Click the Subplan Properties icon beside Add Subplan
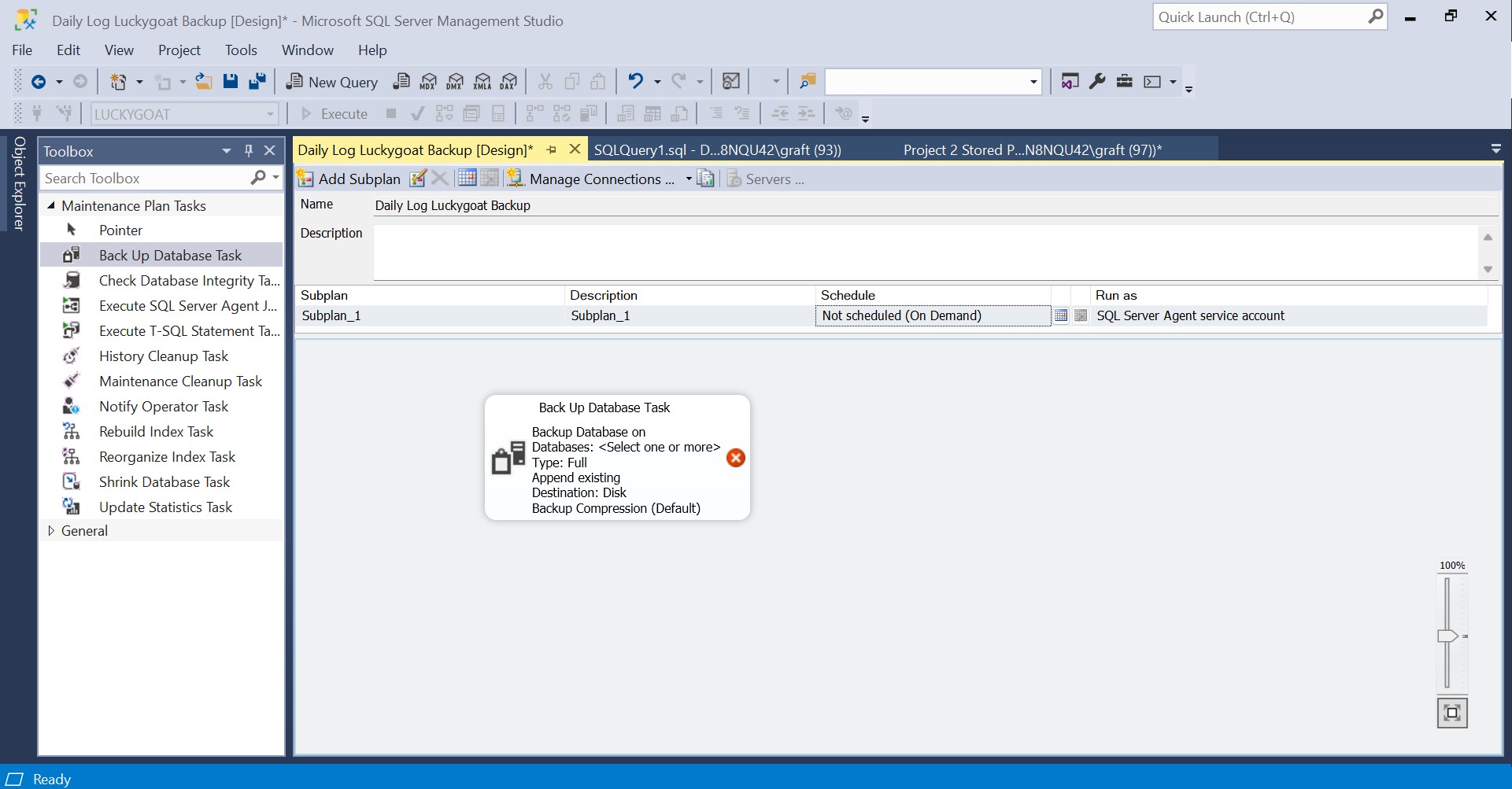The width and height of the screenshot is (1512, 789). (x=418, y=179)
